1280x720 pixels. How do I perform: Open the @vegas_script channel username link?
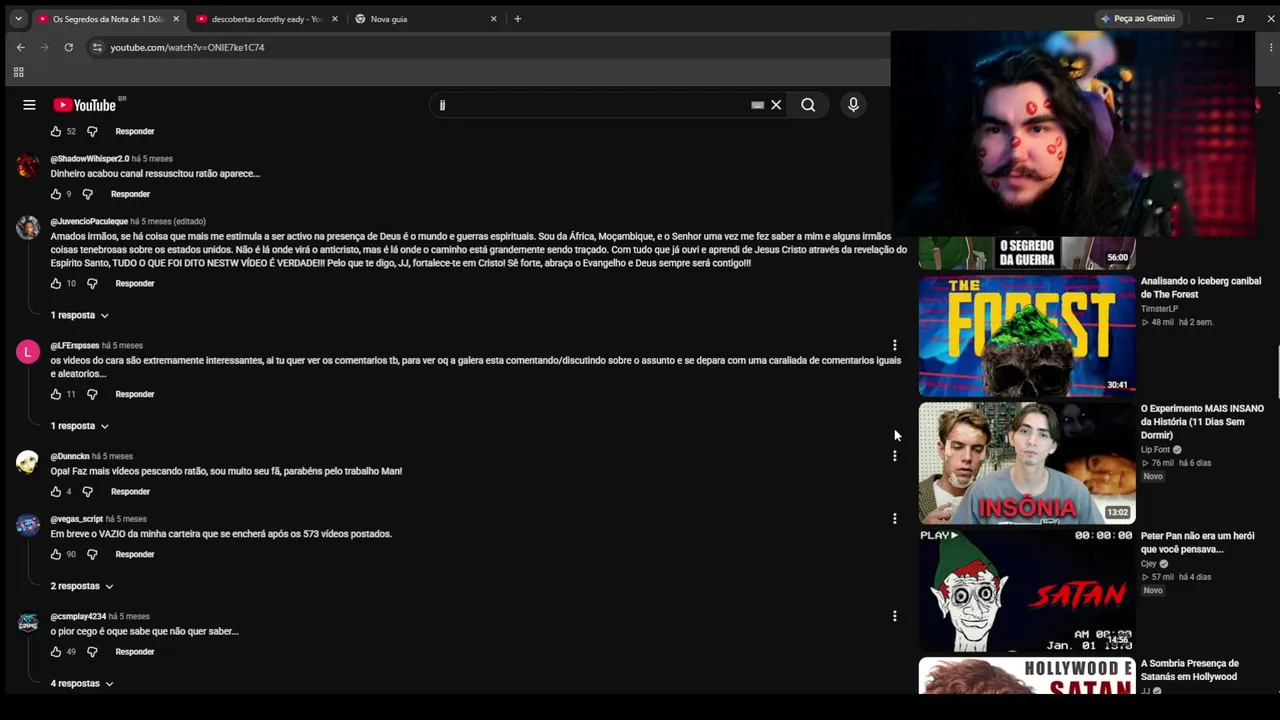[77, 519]
